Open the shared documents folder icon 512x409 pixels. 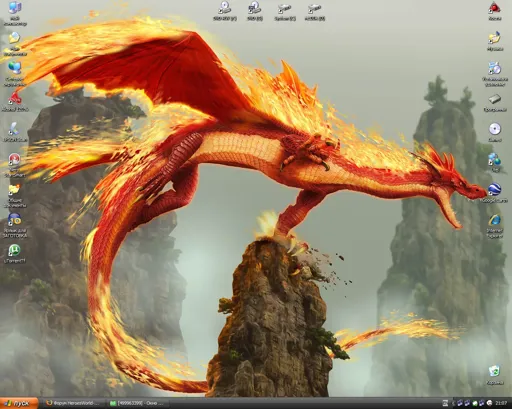click(14, 195)
